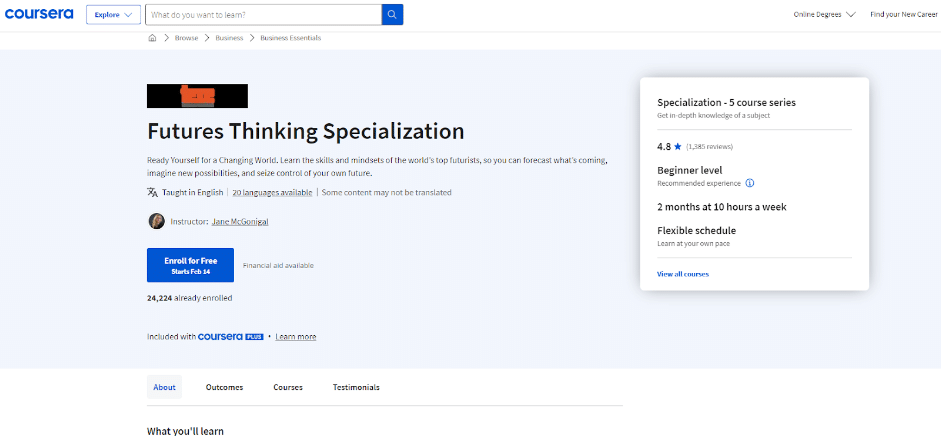Select the About tab

164,387
